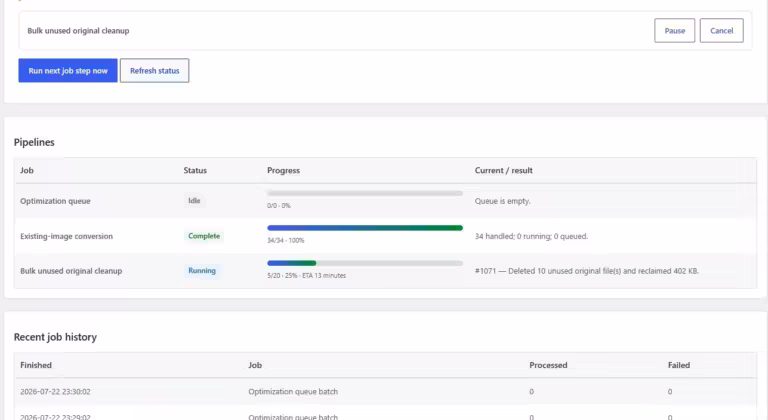Screen dimensions: 768x420
Task: Click the Optimization queue progress bar
Action: 365,194
